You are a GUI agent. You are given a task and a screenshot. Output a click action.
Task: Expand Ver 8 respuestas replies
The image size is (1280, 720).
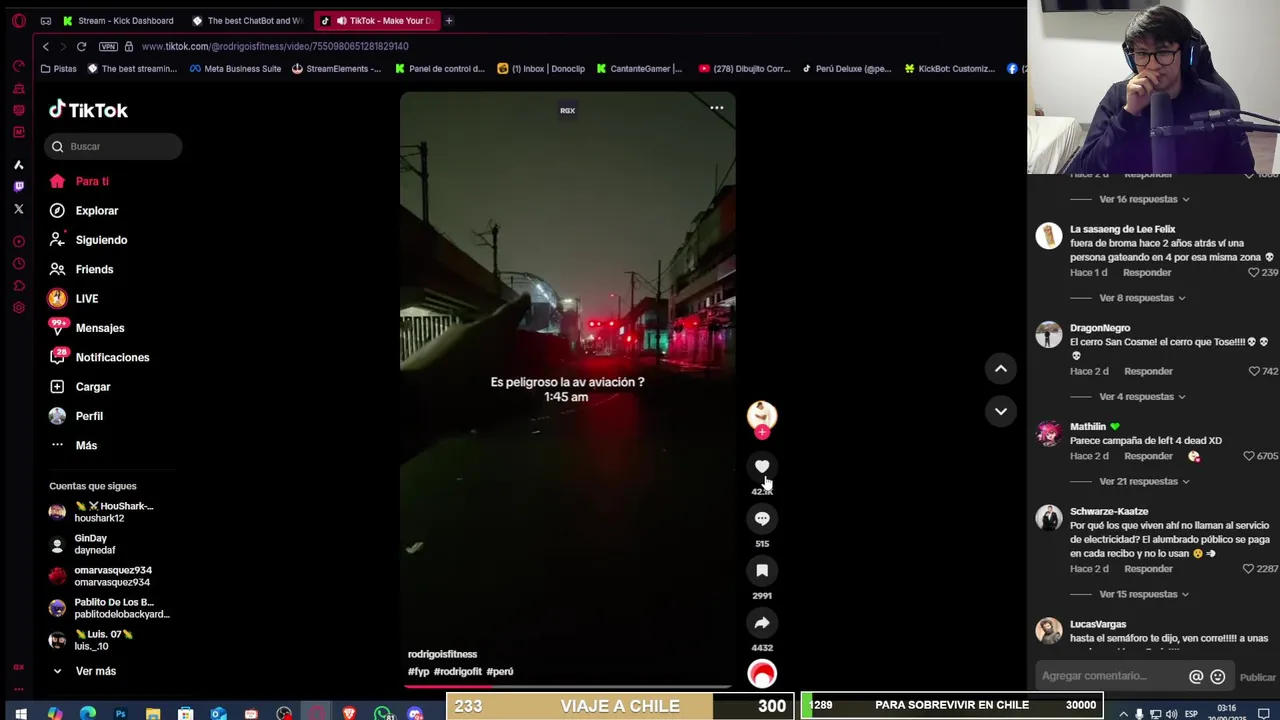1142,298
